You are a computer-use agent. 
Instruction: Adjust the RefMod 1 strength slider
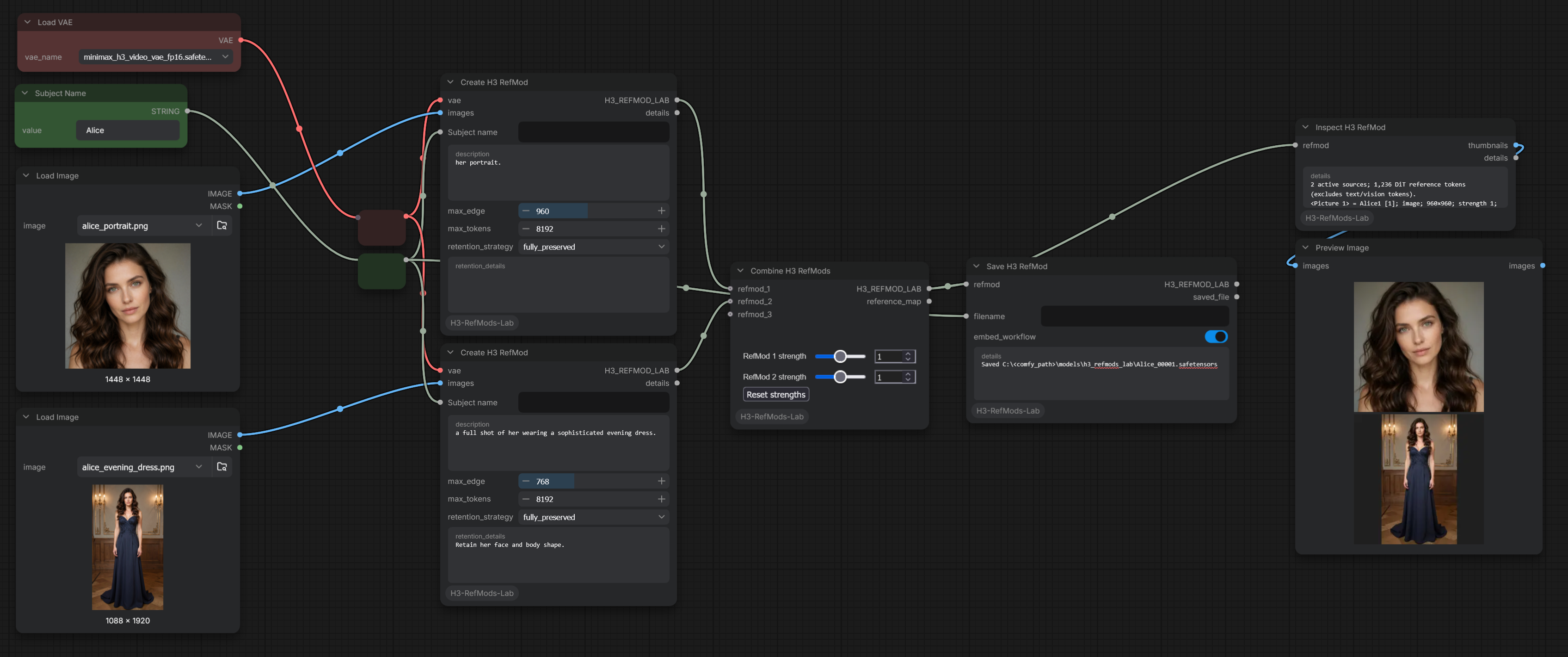point(840,356)
